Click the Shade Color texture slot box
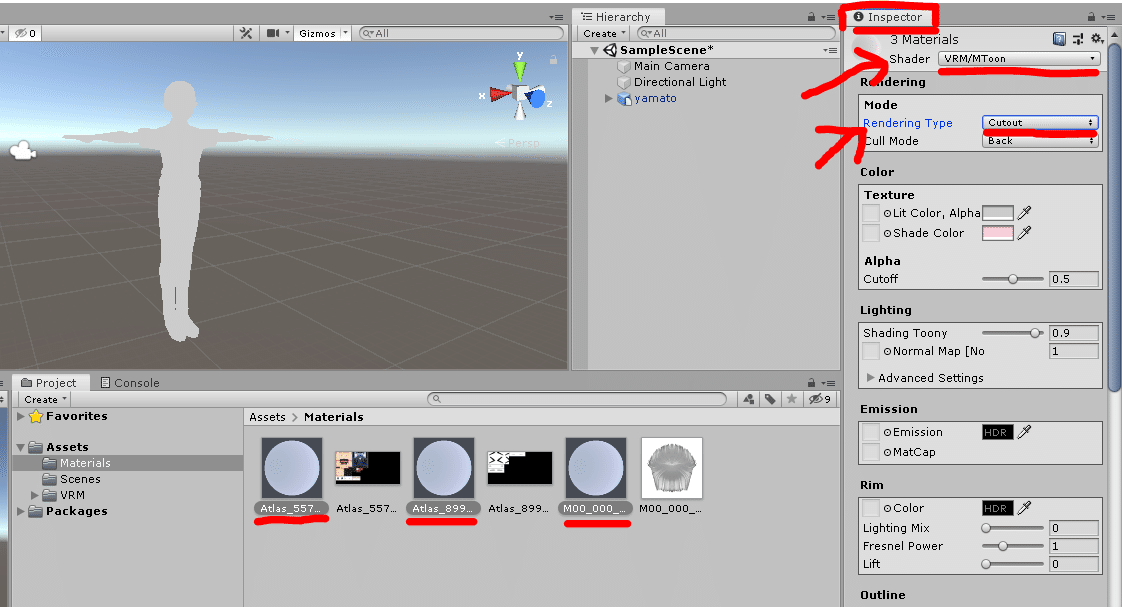Viewport: 1122px width, 607px height. 871,233
